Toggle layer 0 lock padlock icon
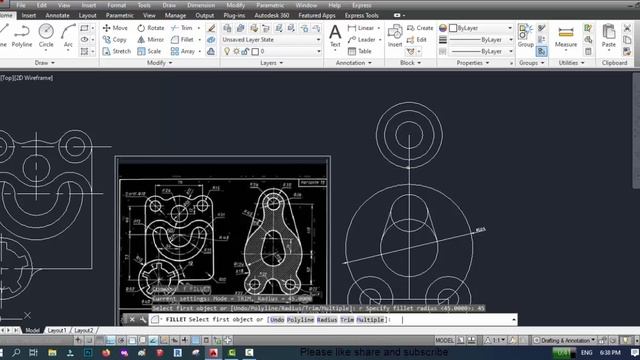Image resolution: width=640 pixels, height=360 pixels. (x=245, y=51)
